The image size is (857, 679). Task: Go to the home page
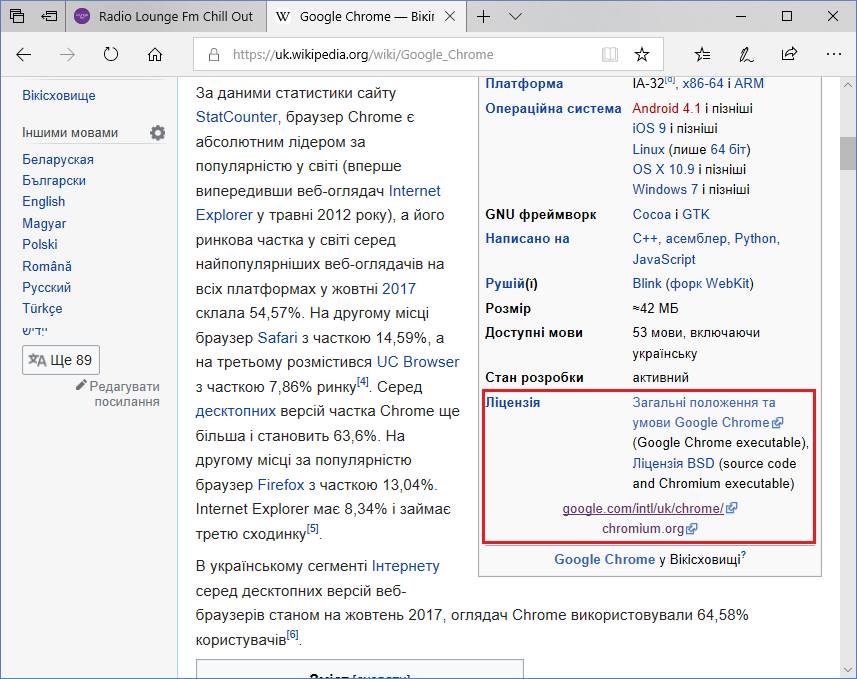pyautogui.click(x=155, y=54)
